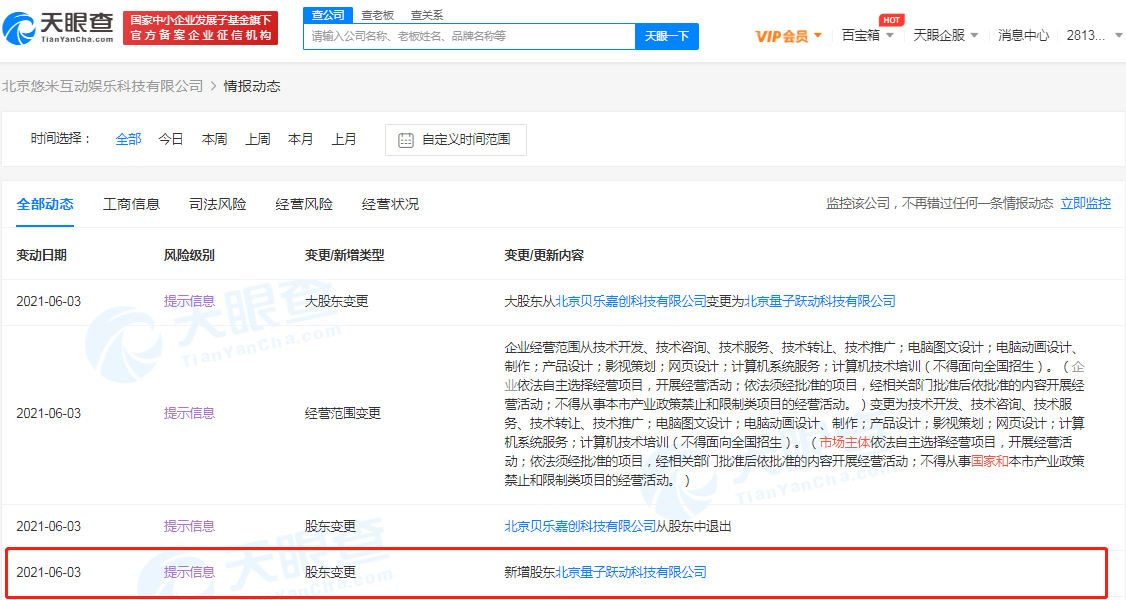The height and width of the screenshot is (600, 1126).
Task: Select the 查关系 search tab
Action: click(x=427, y=15)
